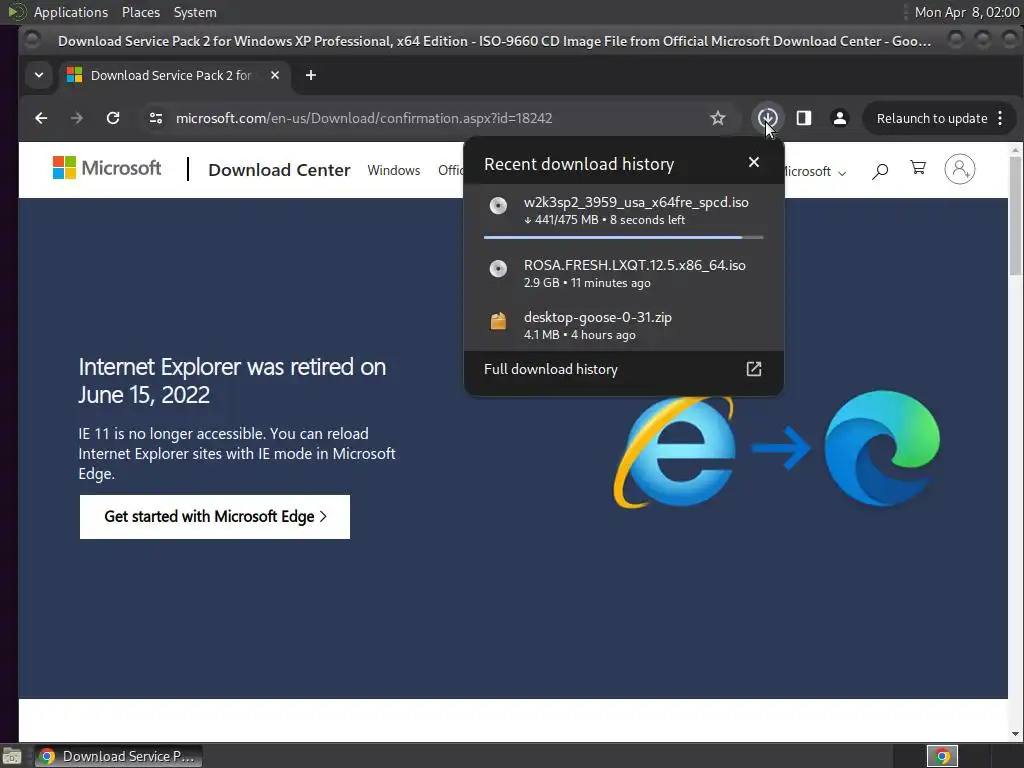Viewport: 1024px width, 768px height.
Task: Click the w2k3sp2 download progress bar
Action: 624,237
